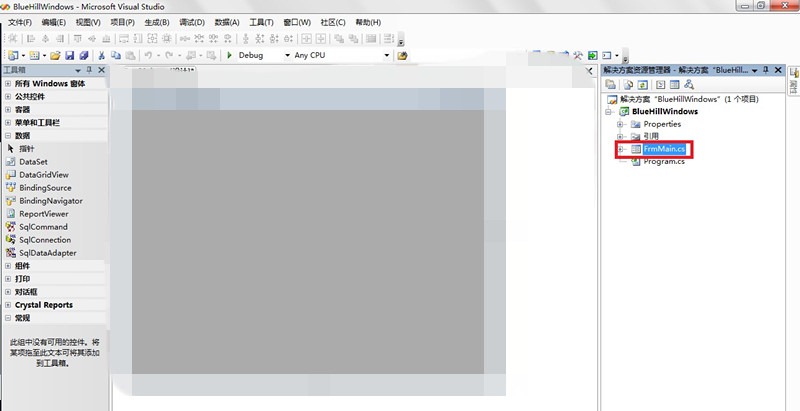800x411 pixels.
Task: Click the Align Tops layout icon
Action: pyautogui.click(x=77, y=39)
